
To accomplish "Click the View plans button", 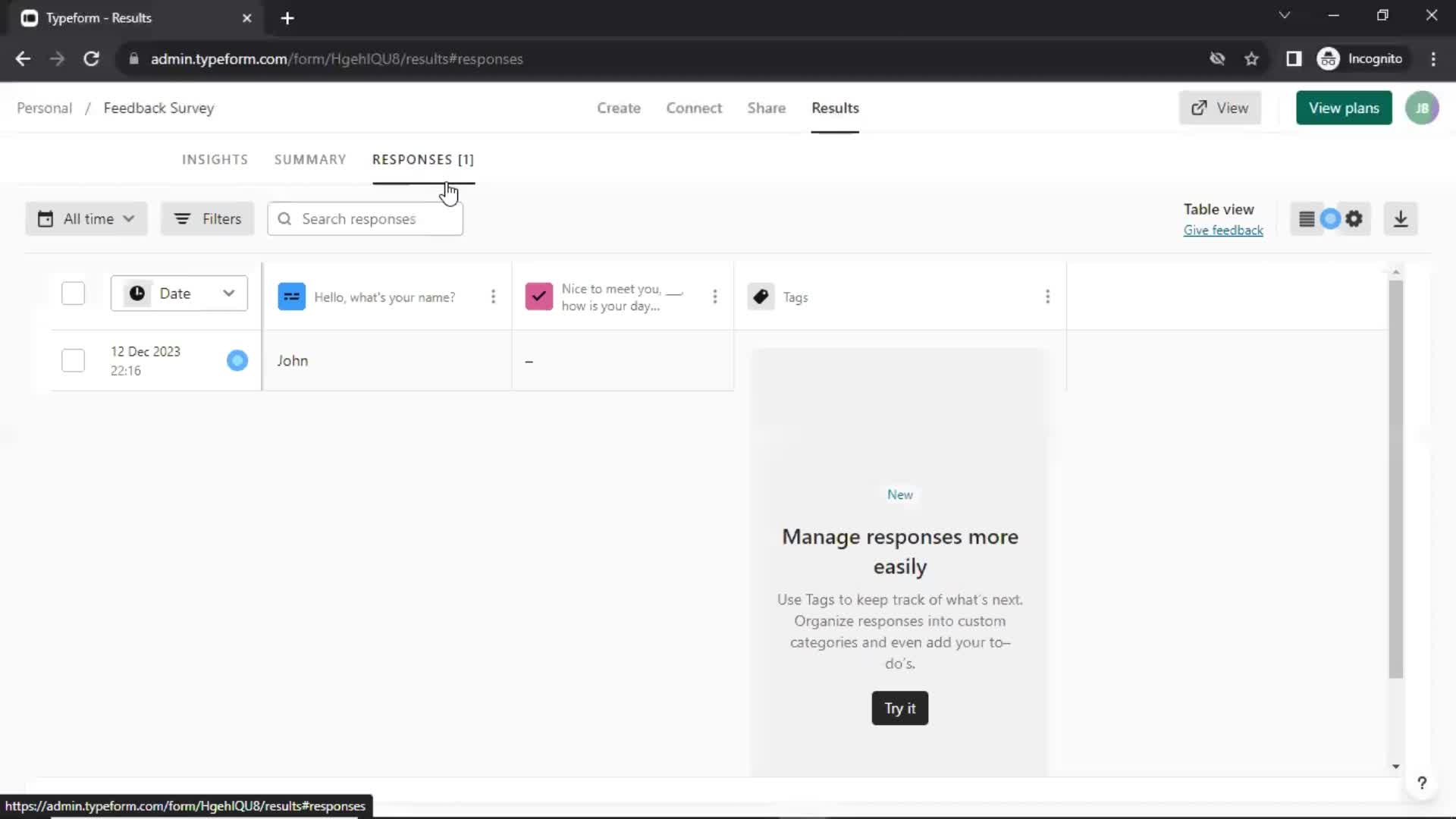I will coord(1344,108).
